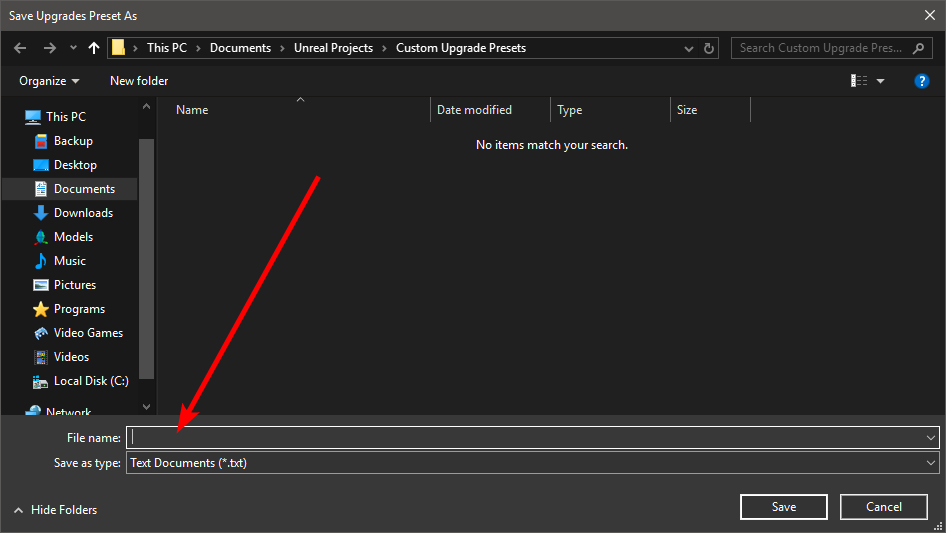
Task: Change view layout icon
Action: click(x=859, y=81)
